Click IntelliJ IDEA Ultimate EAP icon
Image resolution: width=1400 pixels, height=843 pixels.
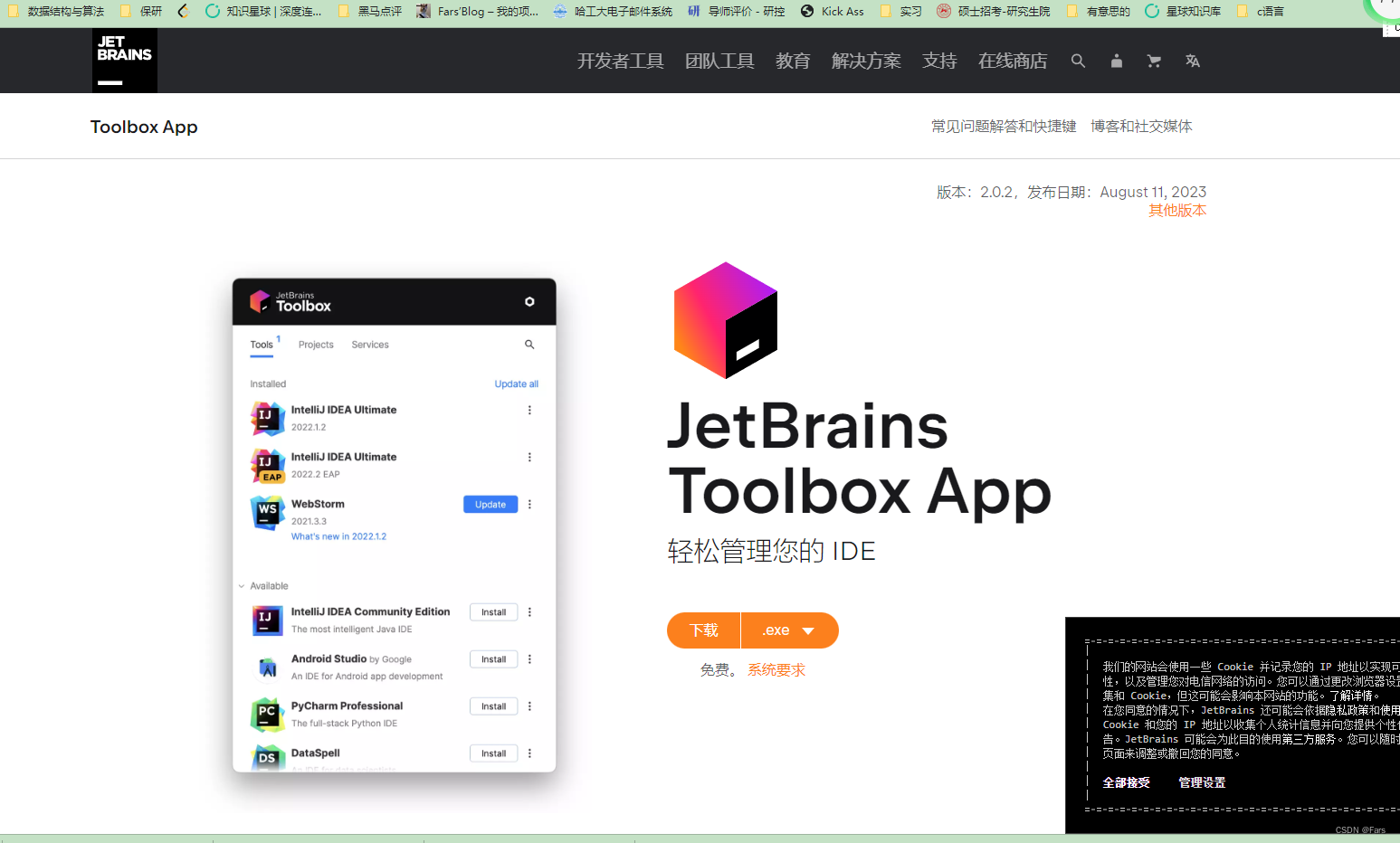[x=267, y=466]
